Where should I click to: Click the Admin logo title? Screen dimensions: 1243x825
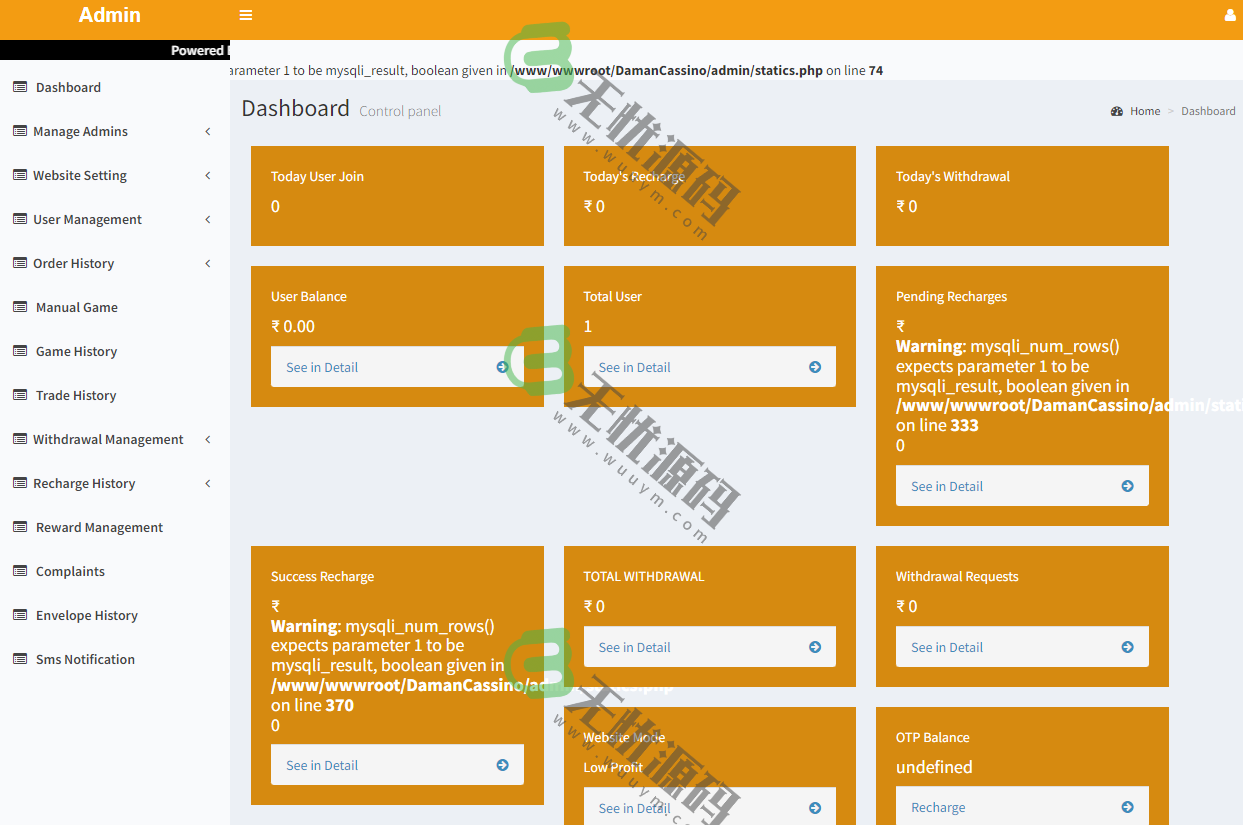110,15
